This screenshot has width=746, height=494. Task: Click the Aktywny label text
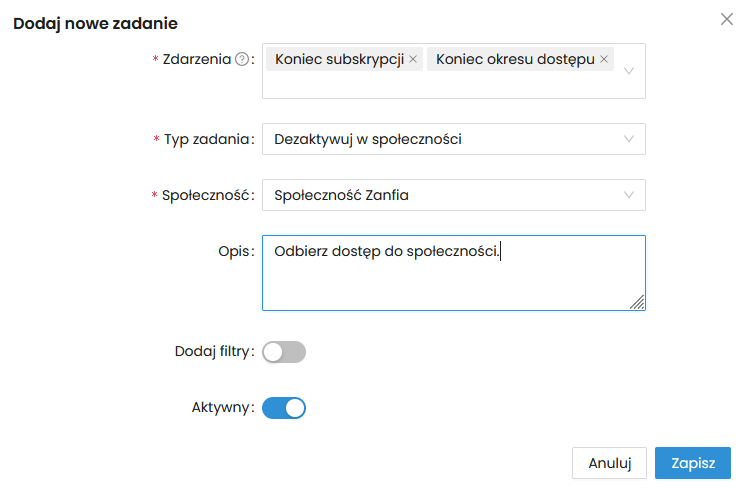(x=221, y=408)
